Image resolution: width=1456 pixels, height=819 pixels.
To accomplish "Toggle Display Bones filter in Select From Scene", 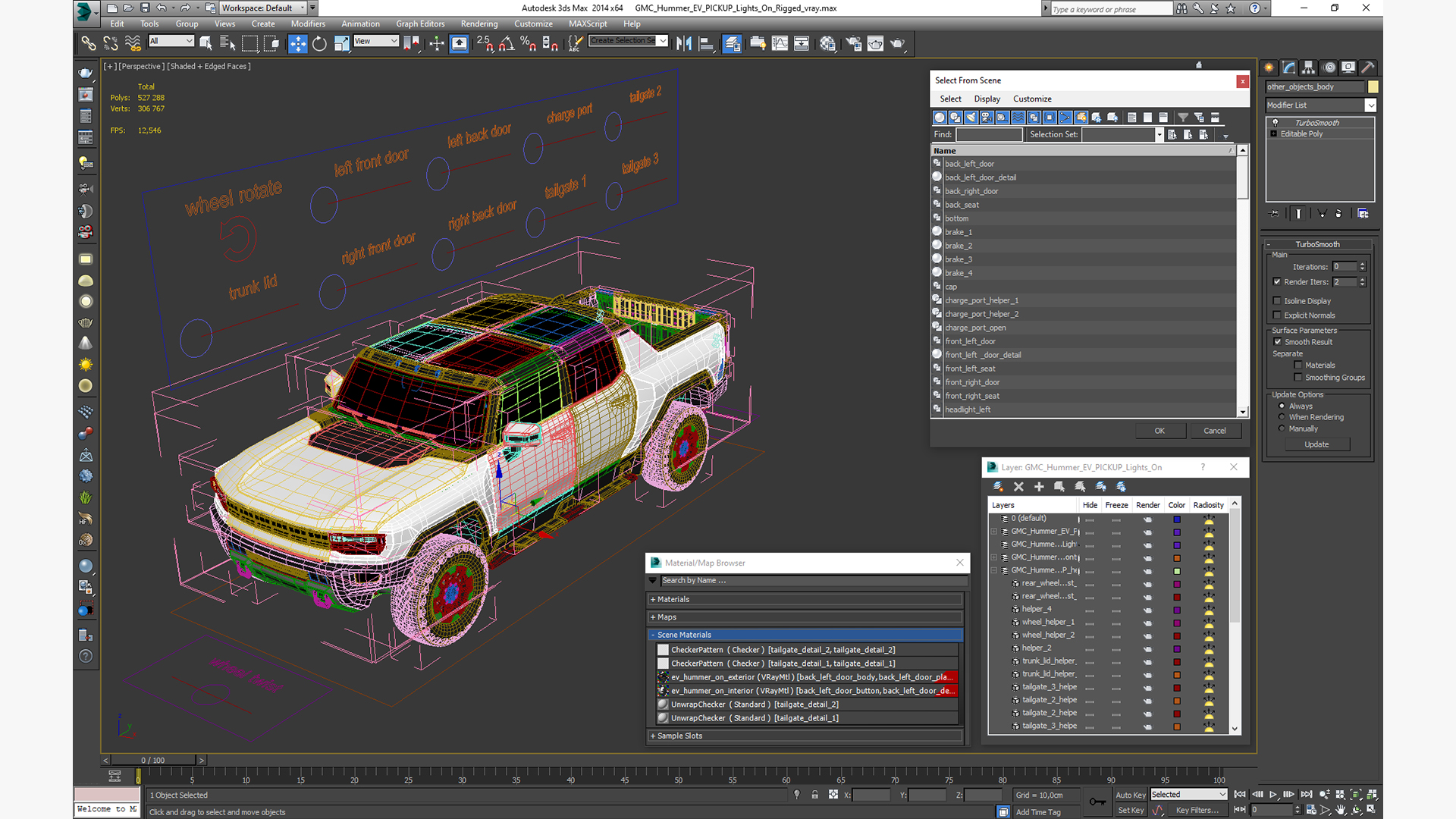I will coord(1065,118).
